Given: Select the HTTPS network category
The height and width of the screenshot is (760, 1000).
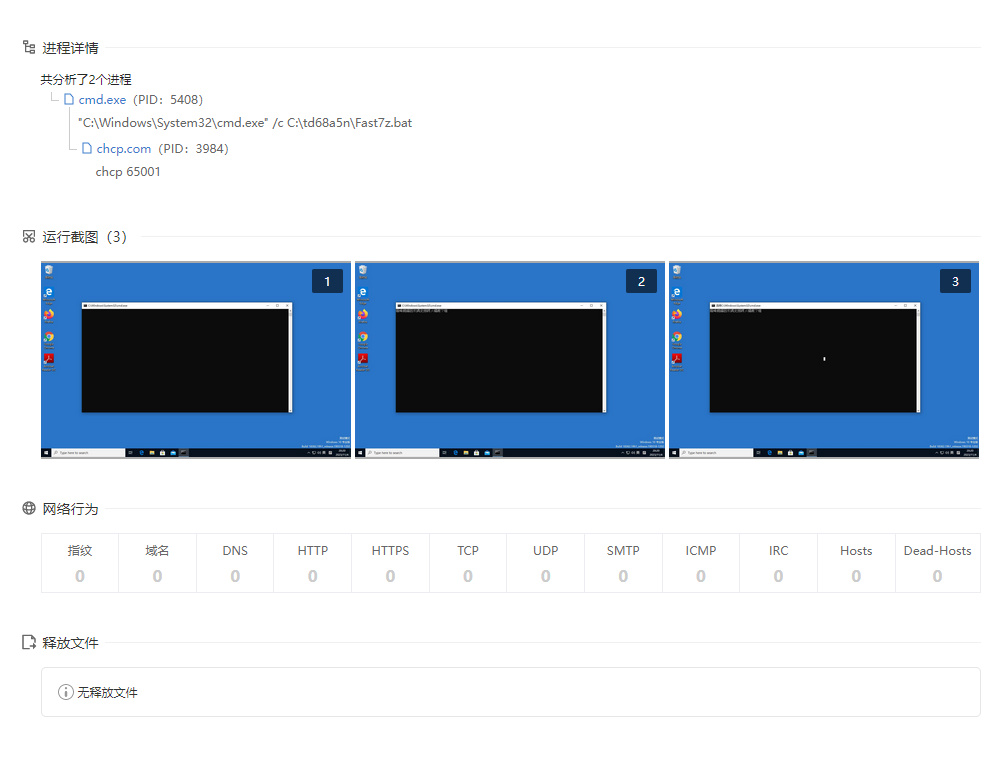Looking at the screenshot, I should click(390, 563).
